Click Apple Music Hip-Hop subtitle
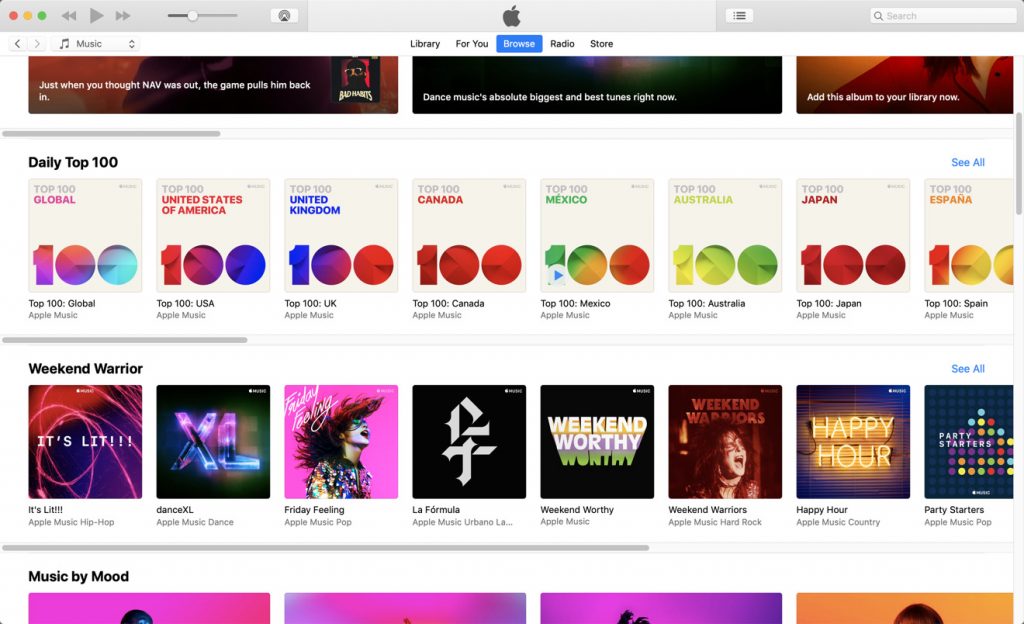 [x=71, y=522]
